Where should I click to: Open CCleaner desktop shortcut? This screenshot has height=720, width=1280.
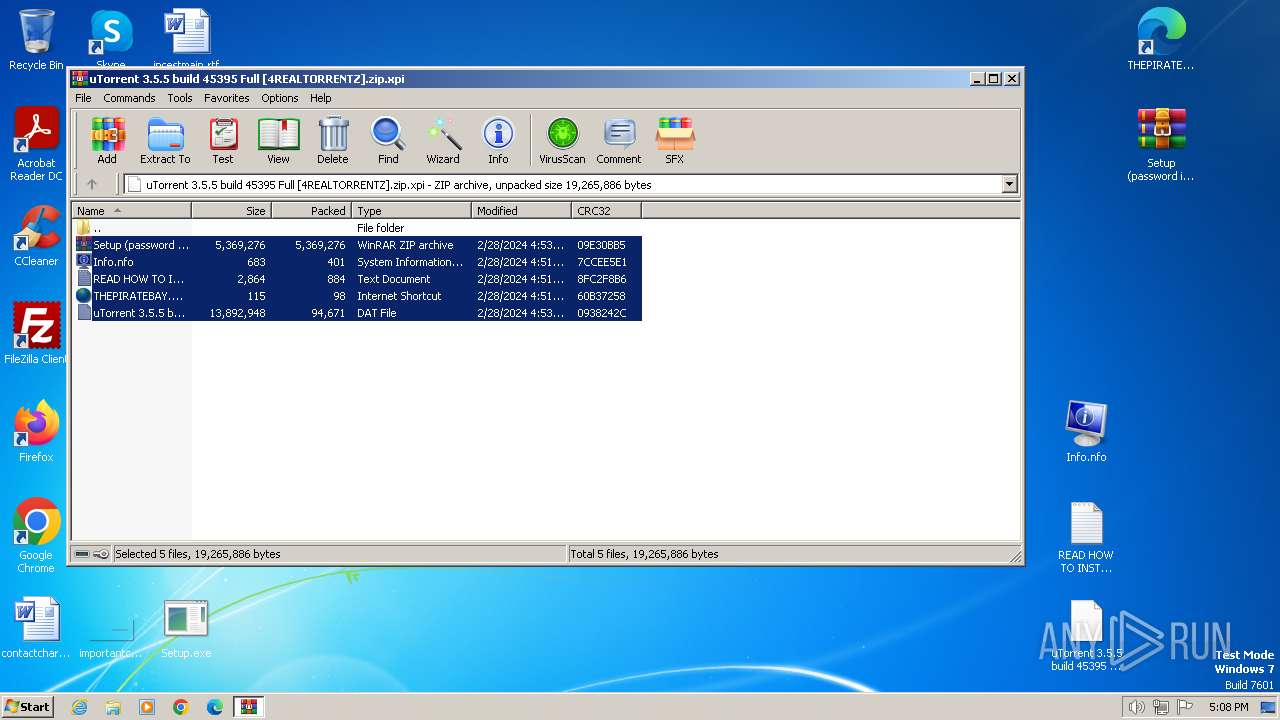click(36, 236)
